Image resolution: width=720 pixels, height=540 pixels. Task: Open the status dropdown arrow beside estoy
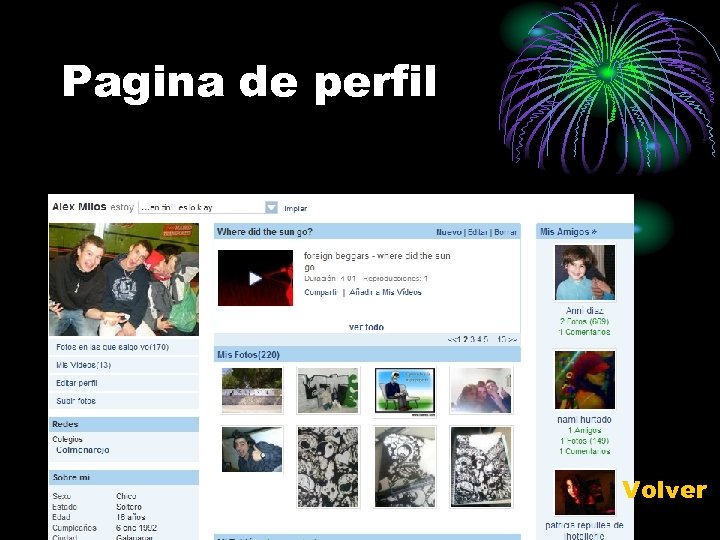[x=271, y=208]
